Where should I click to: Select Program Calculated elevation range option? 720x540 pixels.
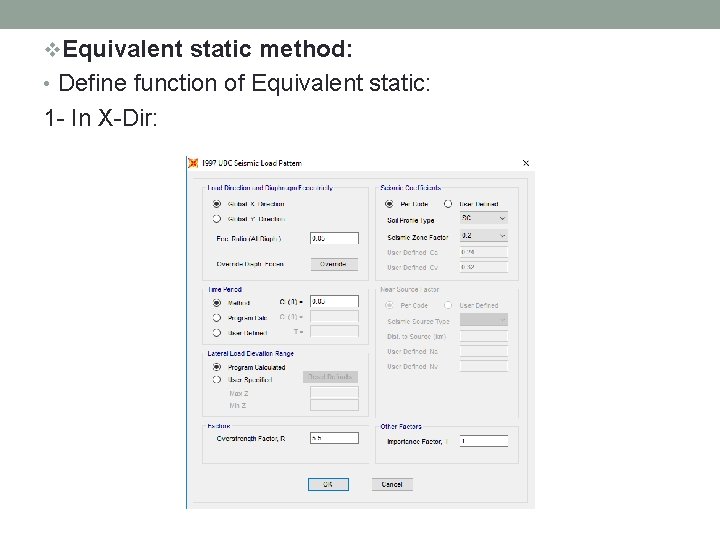click(217, 367)
